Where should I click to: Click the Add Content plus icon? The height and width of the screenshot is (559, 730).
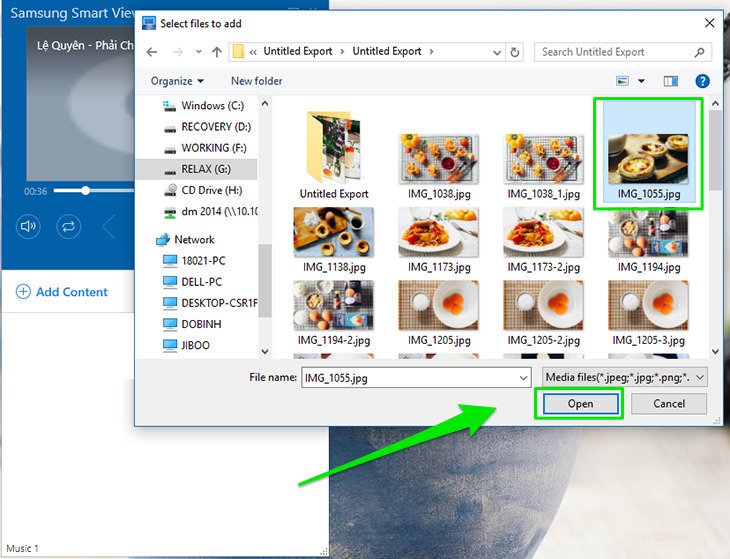[23, 292]
